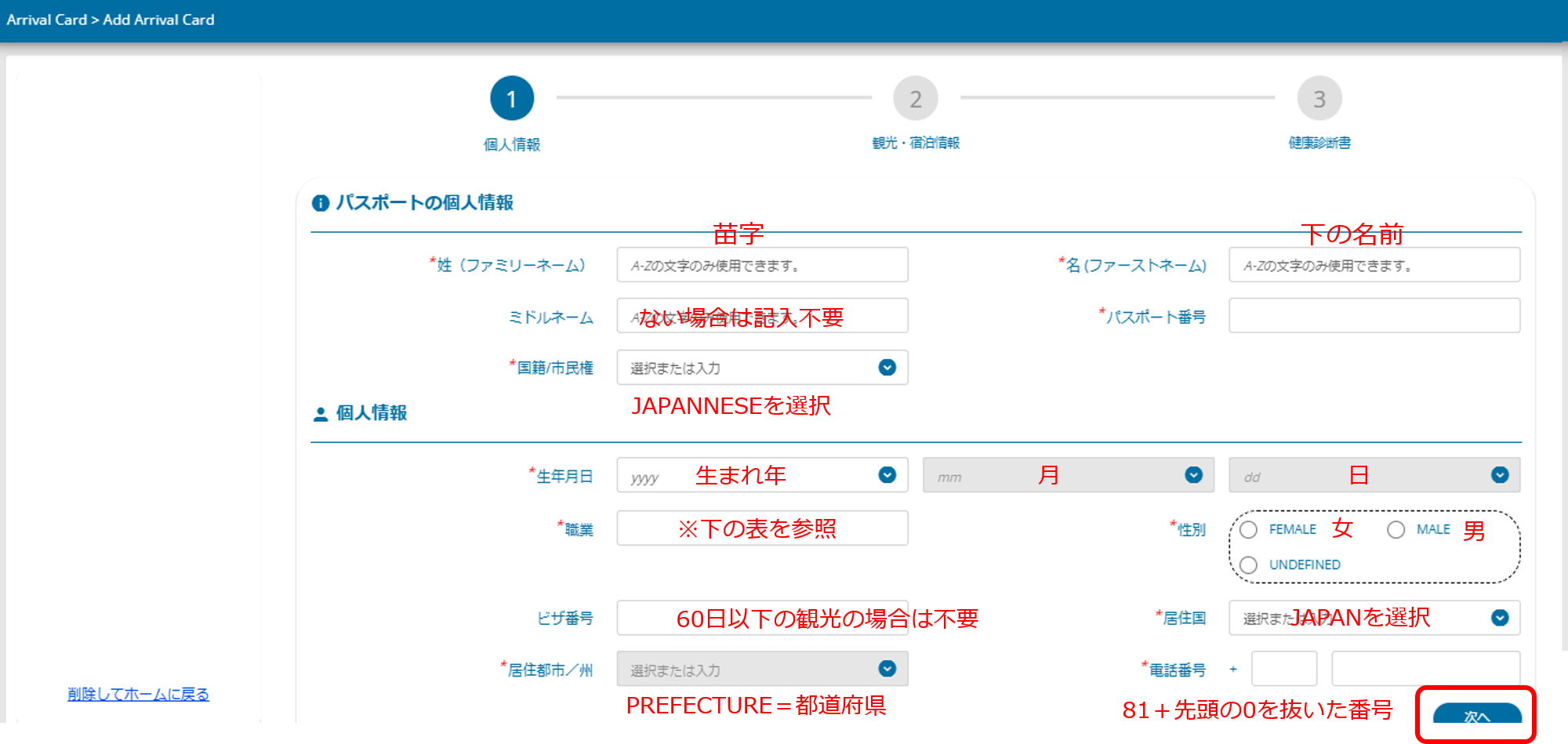Click step 1 circle for 個人情報
The image size is (1568, 744).
point(511,99)
